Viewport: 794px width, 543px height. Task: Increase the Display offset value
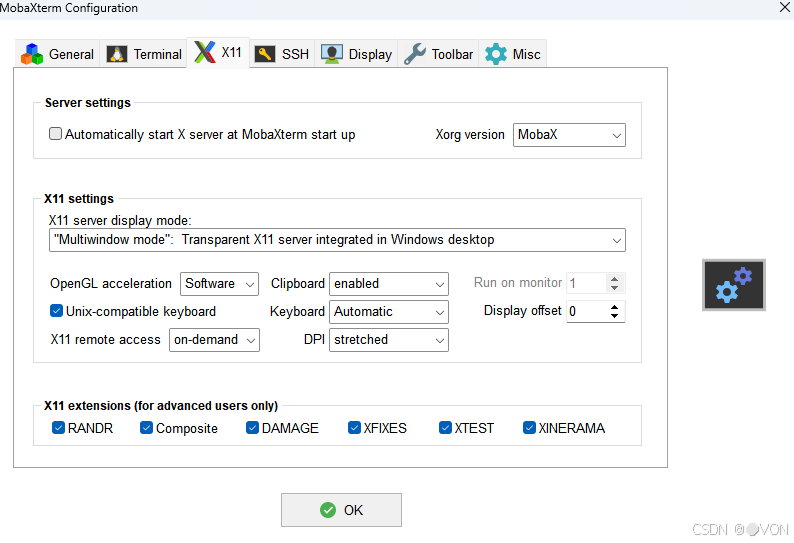pos(614,306)
